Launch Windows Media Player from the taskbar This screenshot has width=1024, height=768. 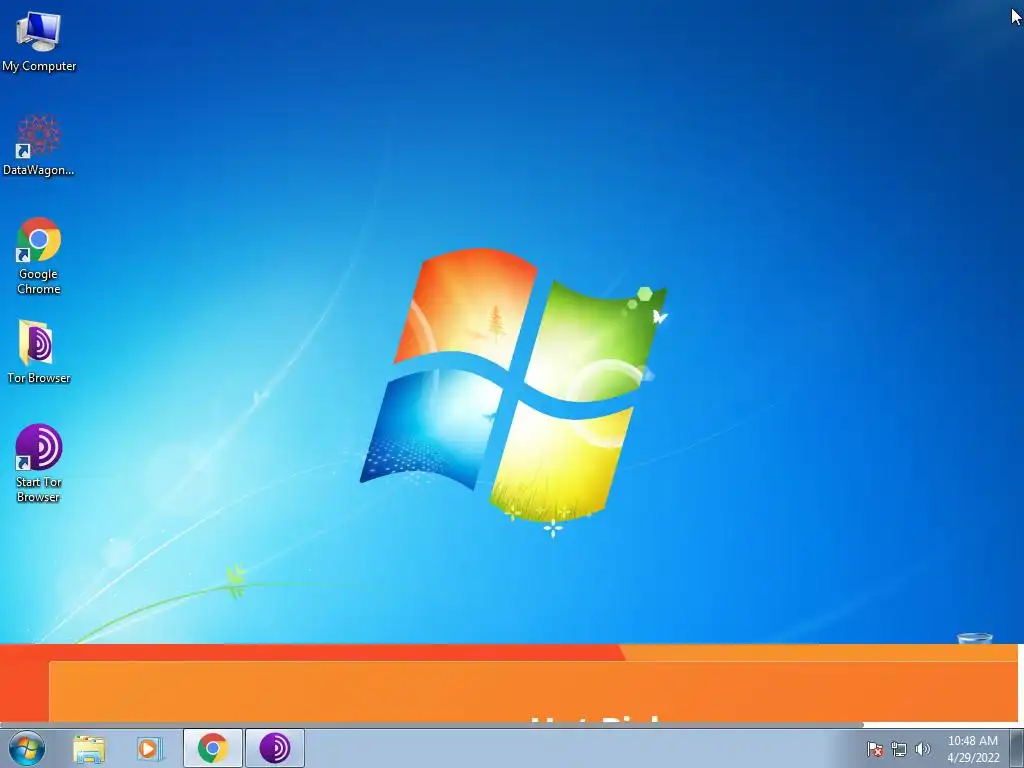tap(149, 748)
